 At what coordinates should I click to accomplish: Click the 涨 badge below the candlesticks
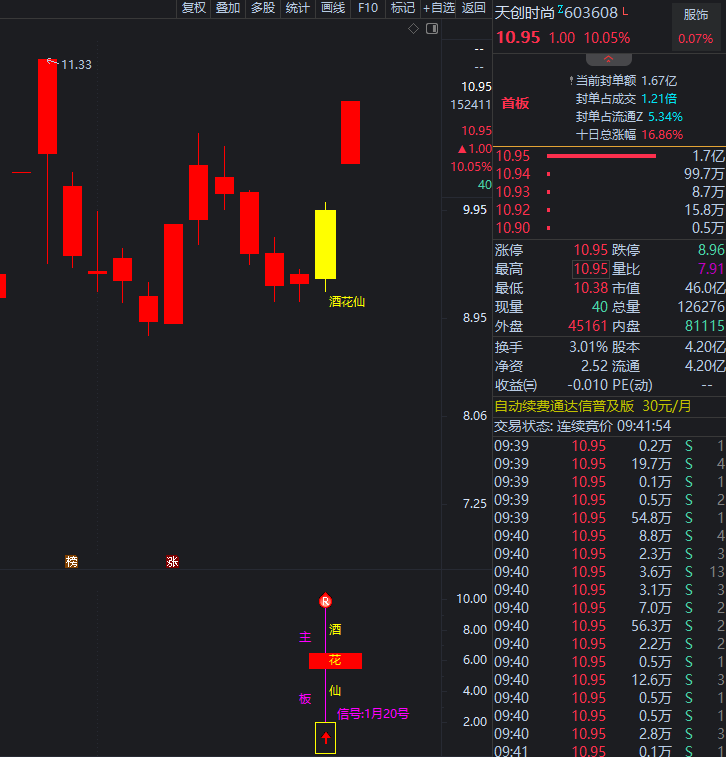tap(172, 562)
